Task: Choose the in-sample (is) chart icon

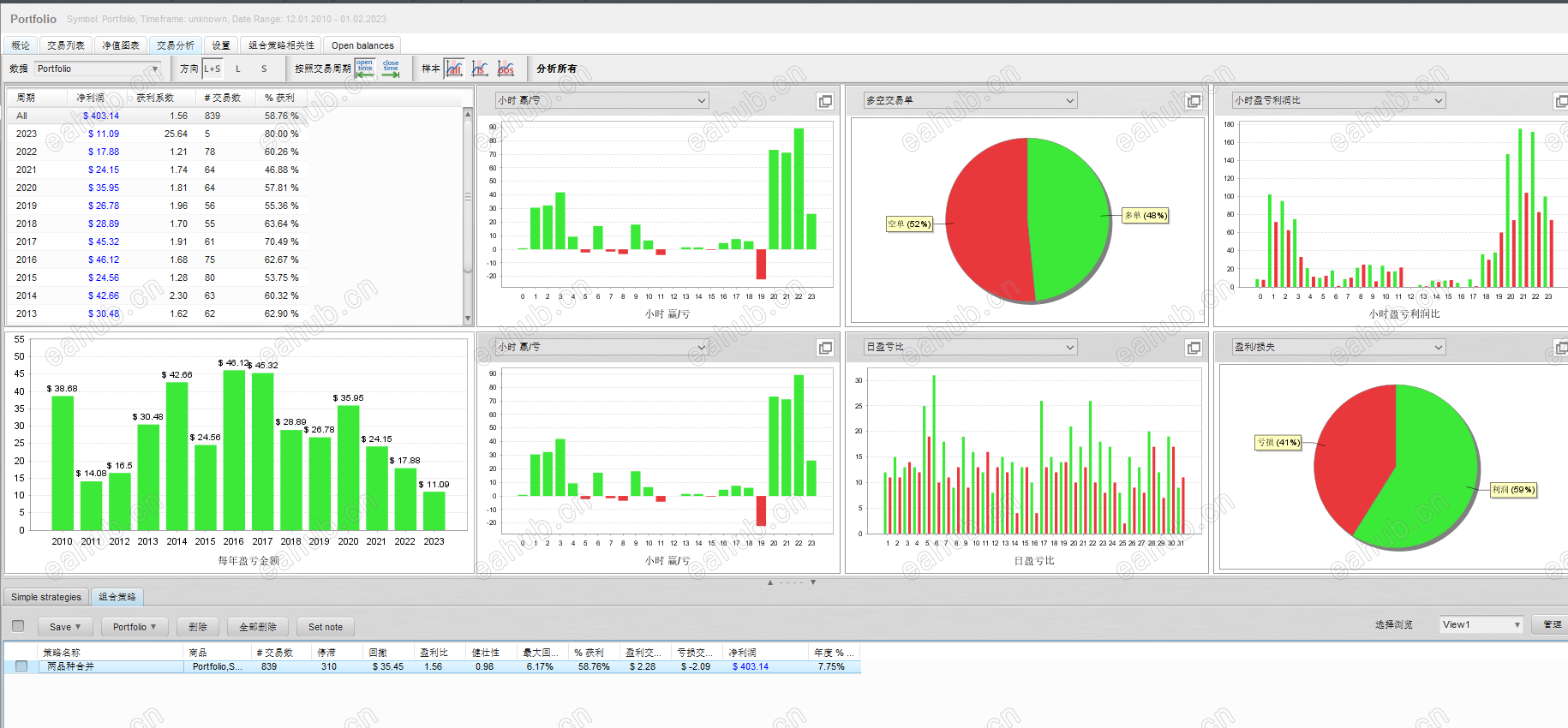Action: 480,69
